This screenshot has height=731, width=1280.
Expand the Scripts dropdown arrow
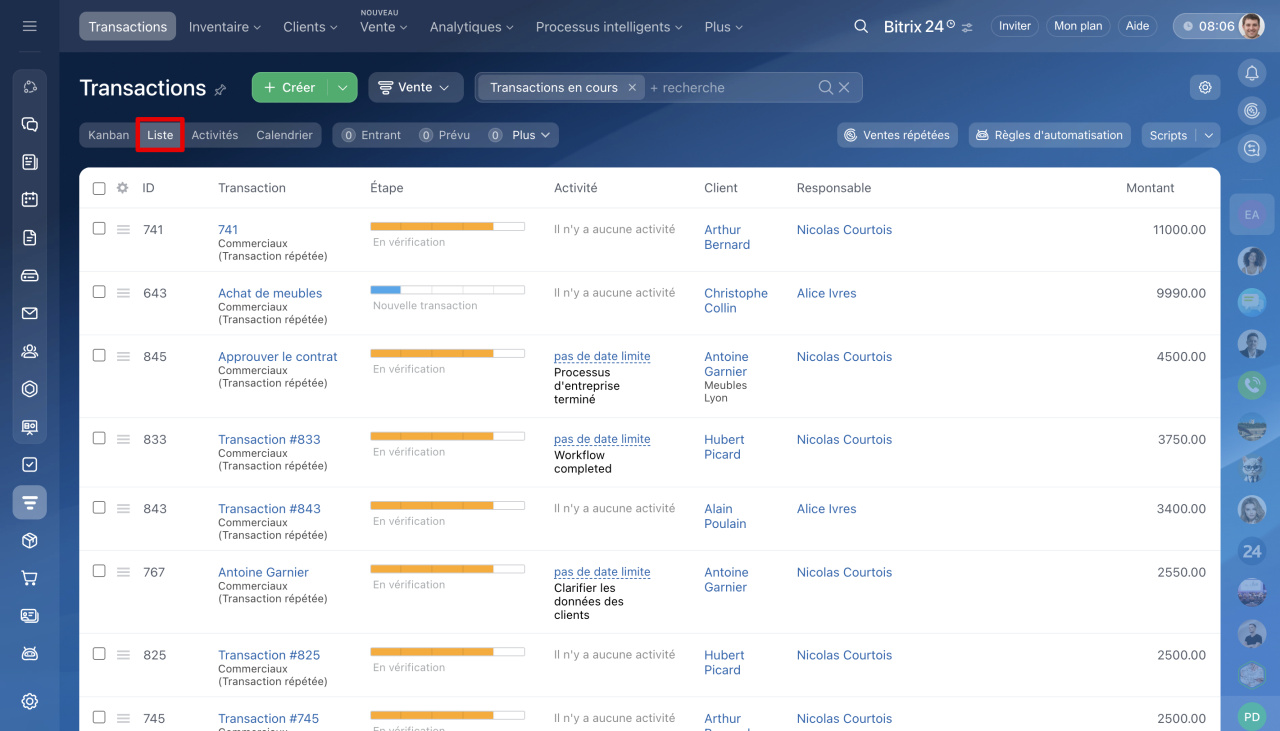(1208, 135)
